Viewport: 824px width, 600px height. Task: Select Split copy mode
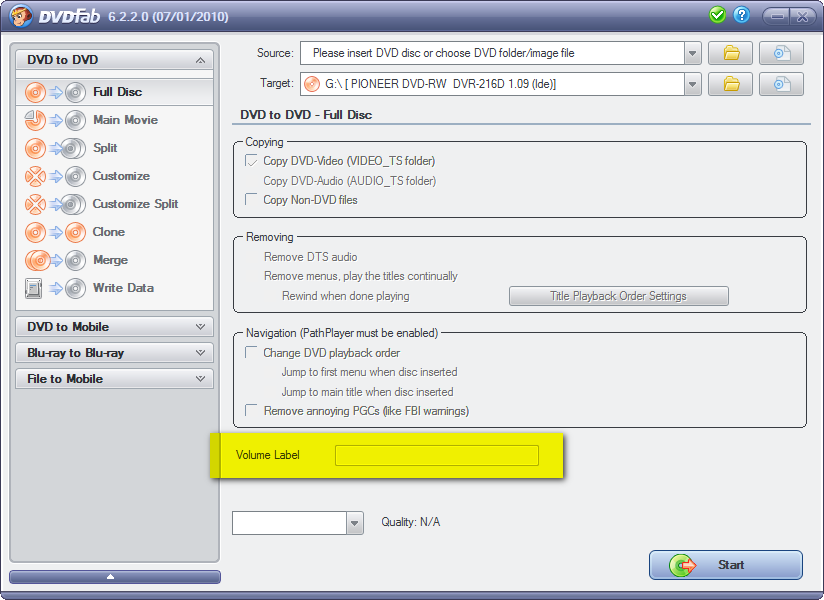point(115,148)
